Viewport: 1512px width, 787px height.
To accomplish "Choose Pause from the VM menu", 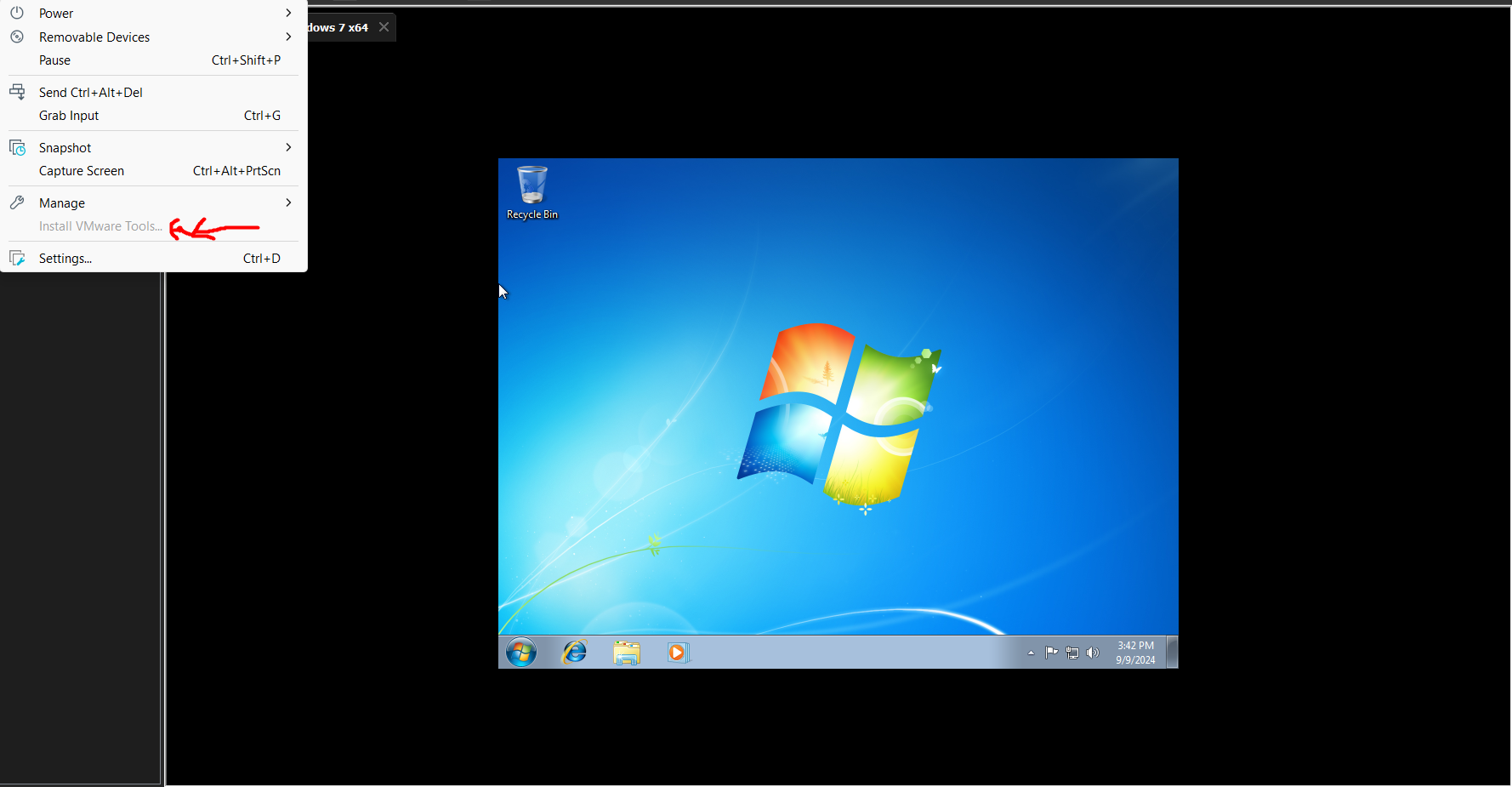I will [153, 60].
